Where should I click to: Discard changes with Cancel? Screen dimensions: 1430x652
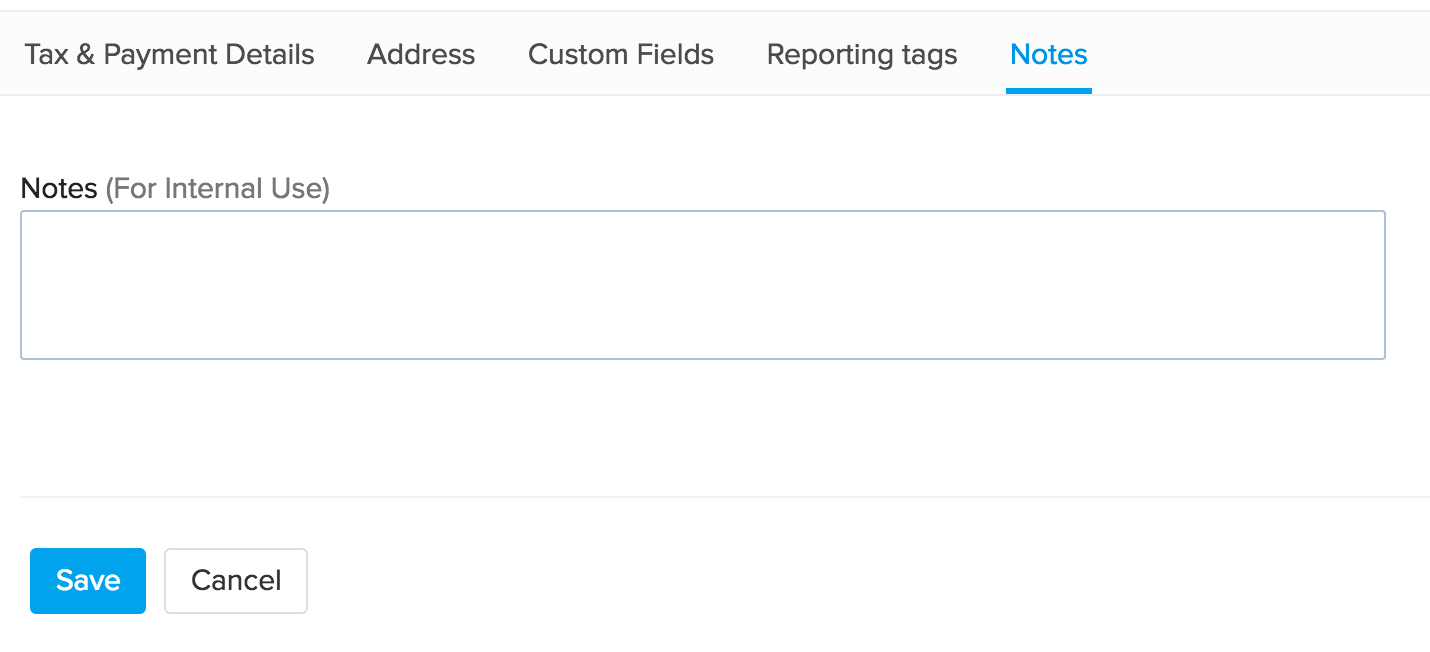(x=236, y=581)
